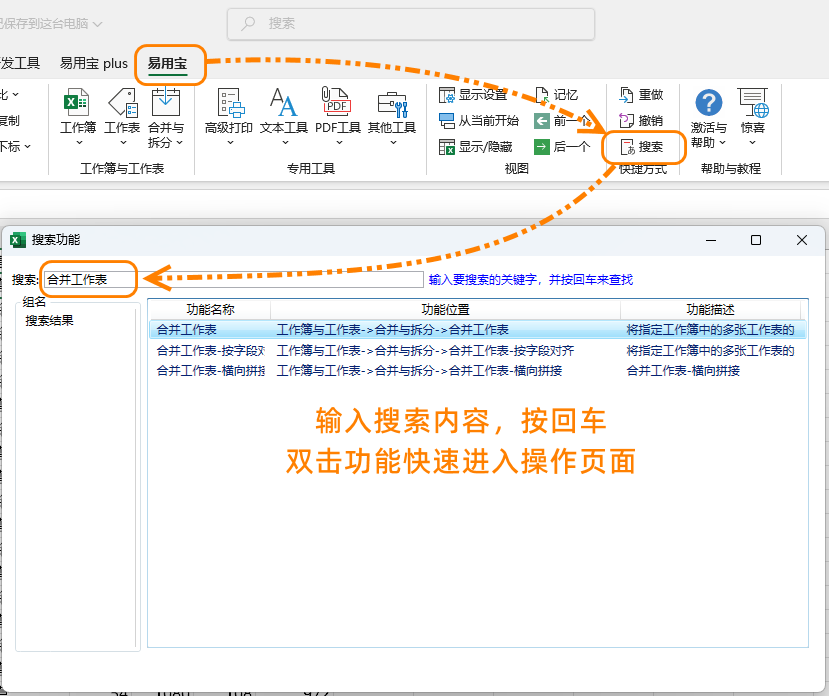Click the 功能描述 column header
This screenshot has height=696, width=829.
coord(711,309)
